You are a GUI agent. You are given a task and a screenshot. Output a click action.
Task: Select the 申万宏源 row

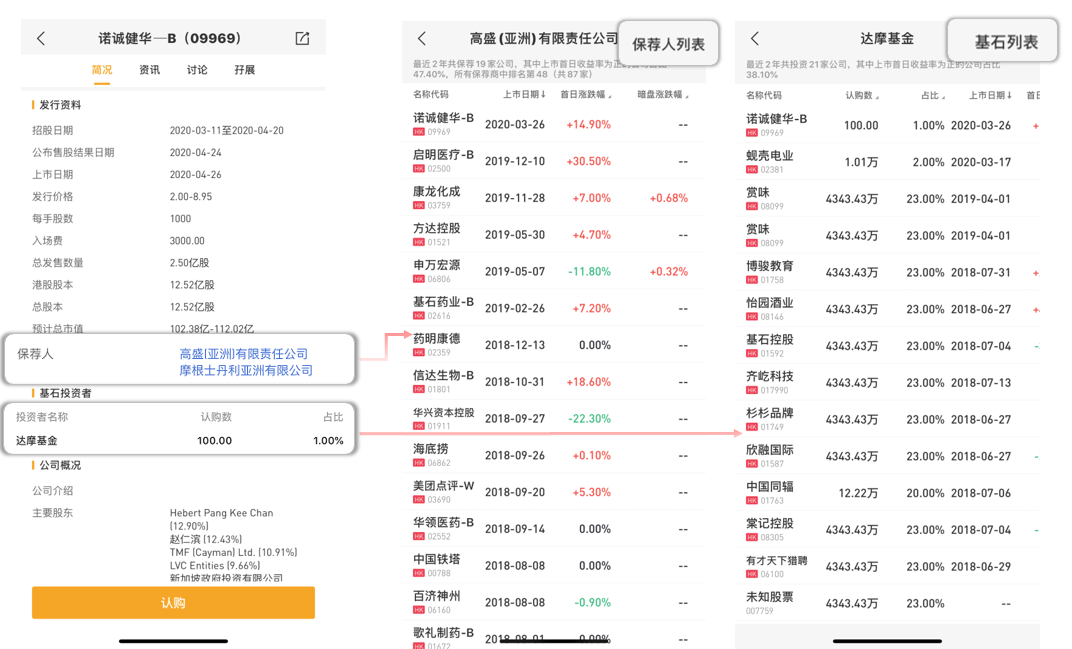pos(554,271)
